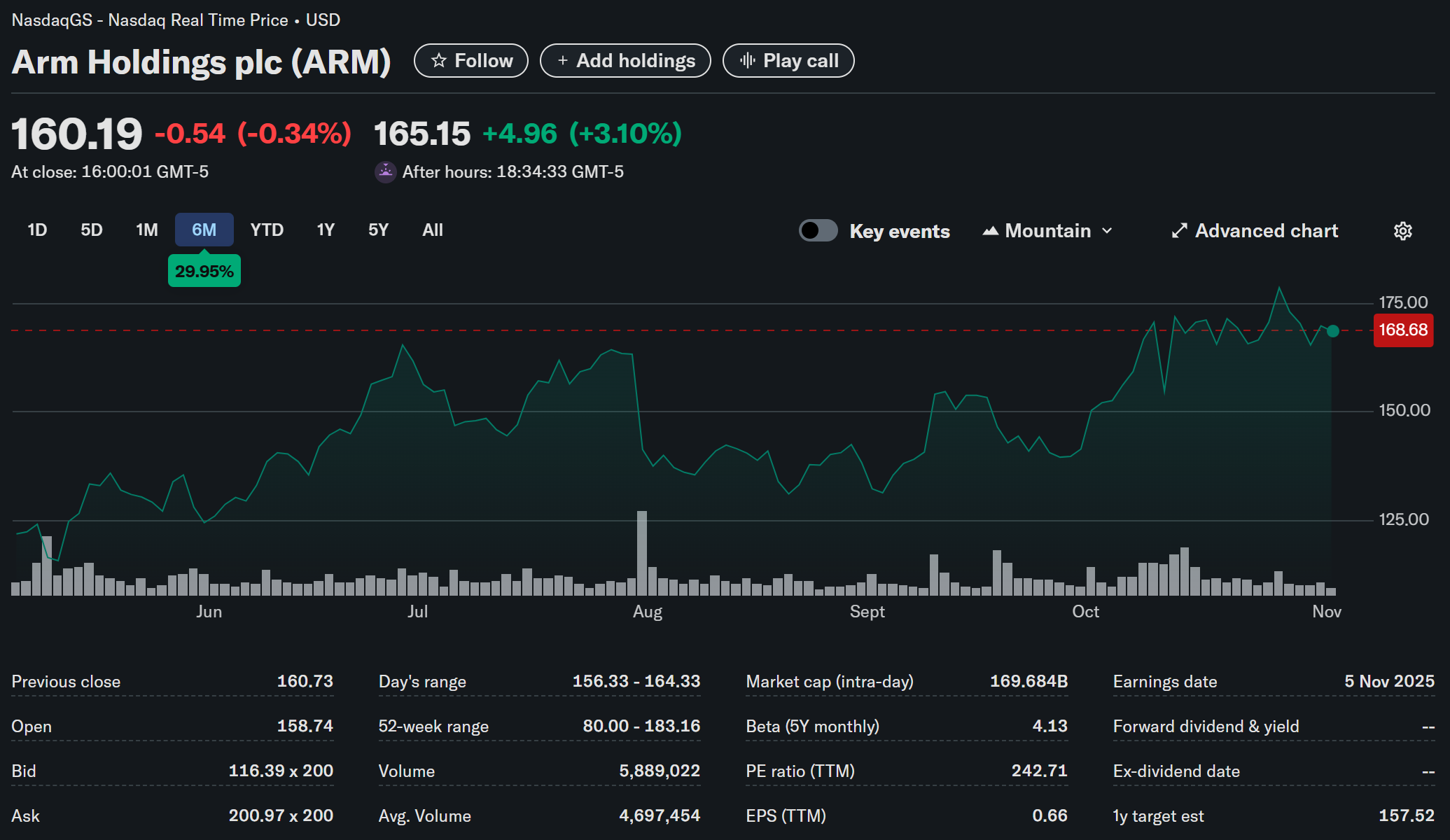Click the expand arrows icon for Advanced chart
1450x840 pixels.
pyautogui.click(x=1180, y=231)
